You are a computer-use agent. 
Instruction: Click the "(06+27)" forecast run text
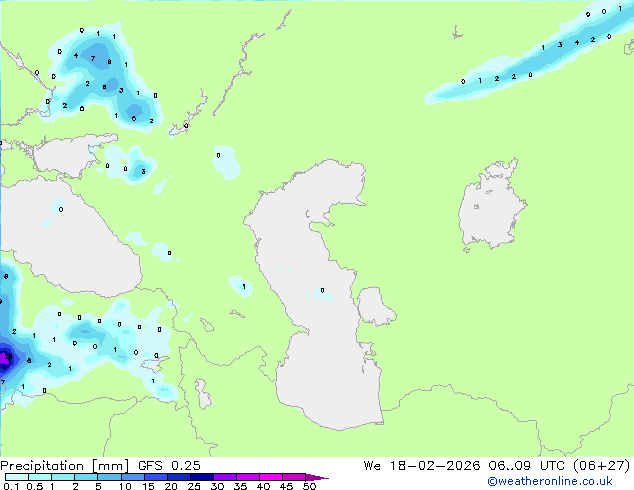tap(602, 466)
